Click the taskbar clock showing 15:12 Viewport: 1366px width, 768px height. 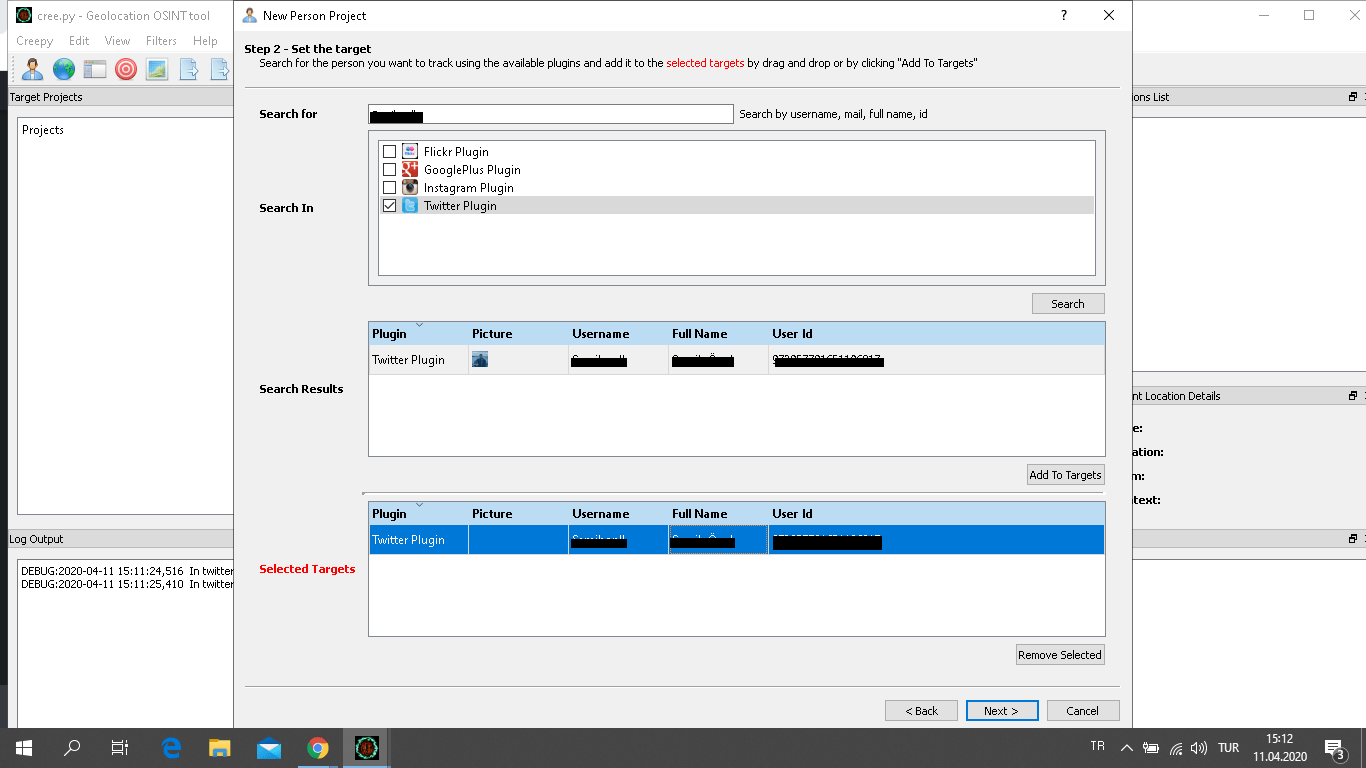1279,739
